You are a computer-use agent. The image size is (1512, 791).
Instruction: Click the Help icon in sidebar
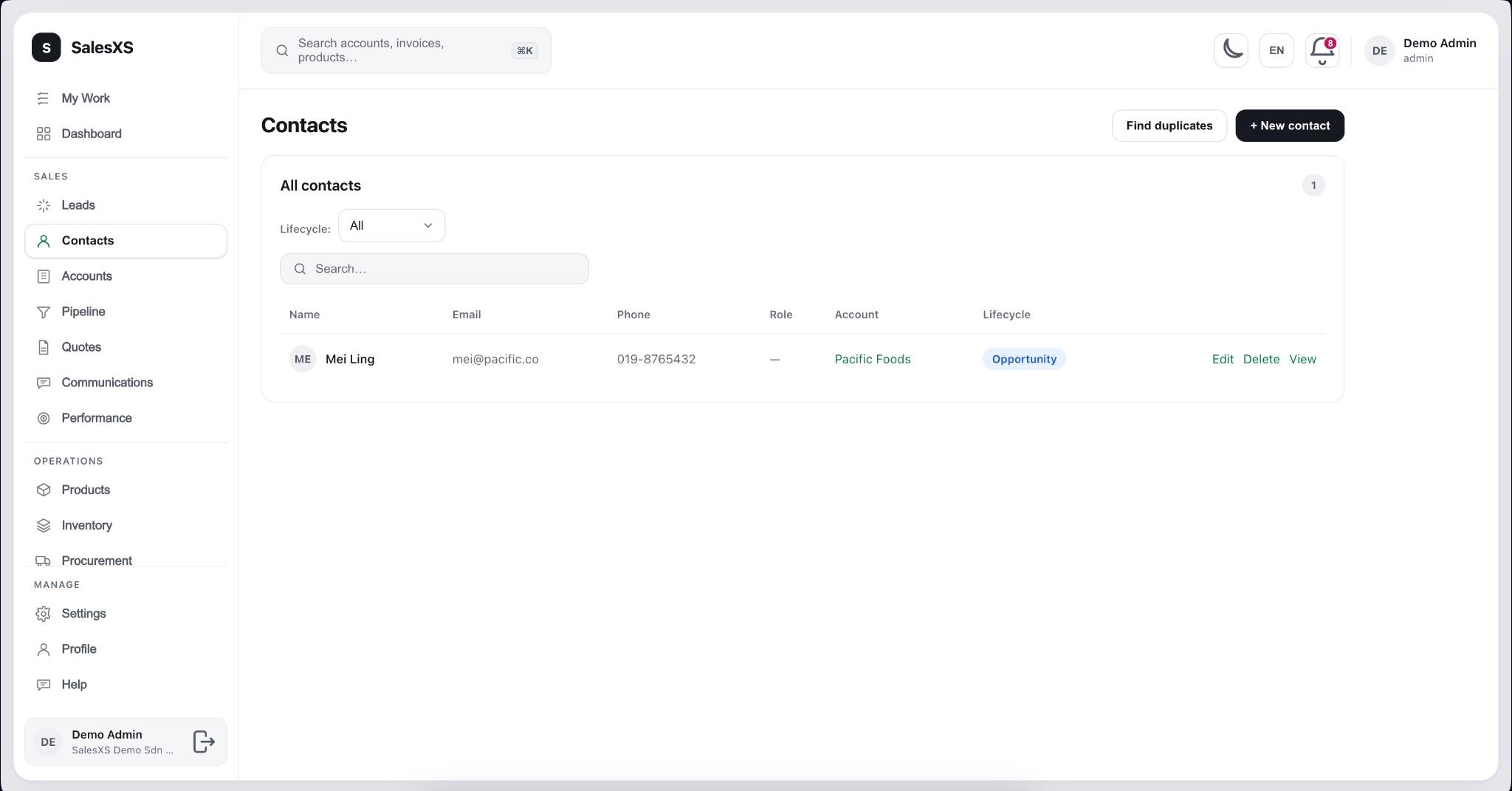tap(44, 685)
